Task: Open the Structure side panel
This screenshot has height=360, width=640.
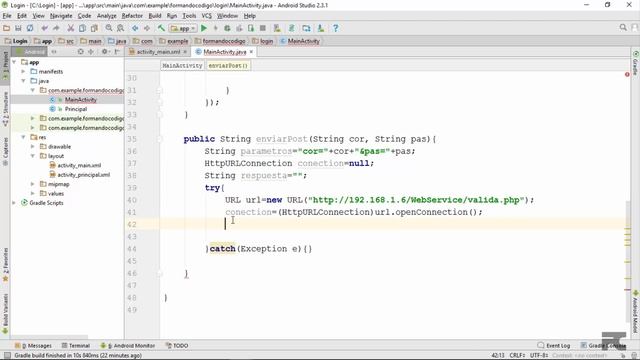Action: (5, 109)
